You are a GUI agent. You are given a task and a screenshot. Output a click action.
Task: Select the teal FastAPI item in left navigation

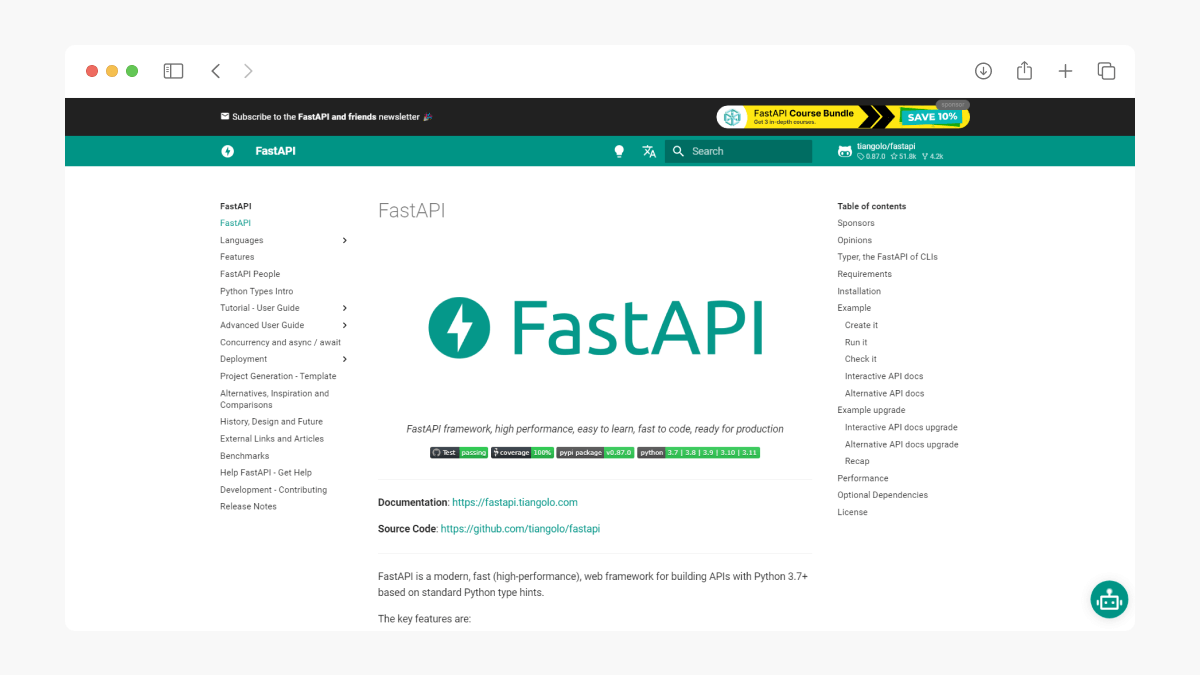click(235, 223)
